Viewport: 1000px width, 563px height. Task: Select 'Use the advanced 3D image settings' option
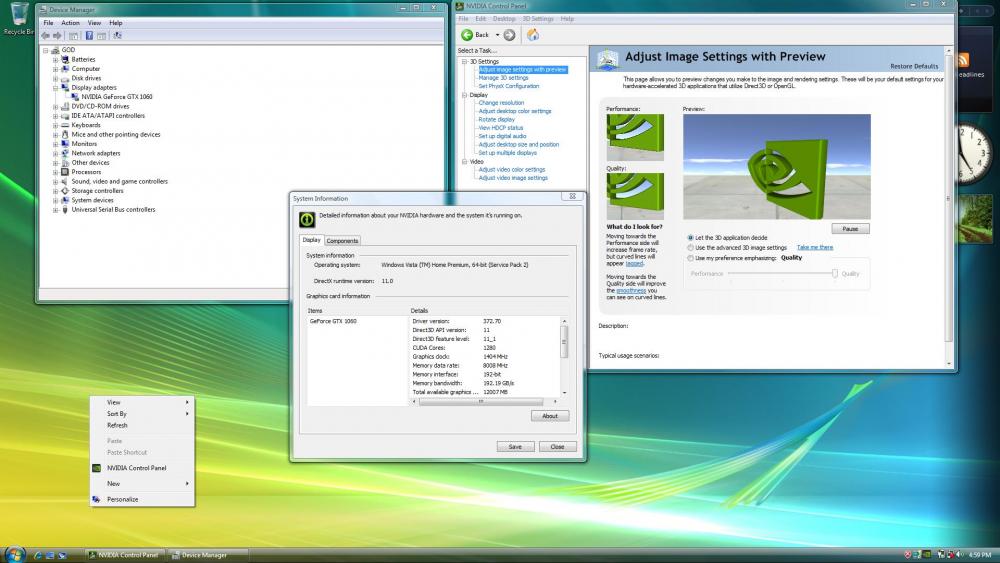[x=691, y=247]
